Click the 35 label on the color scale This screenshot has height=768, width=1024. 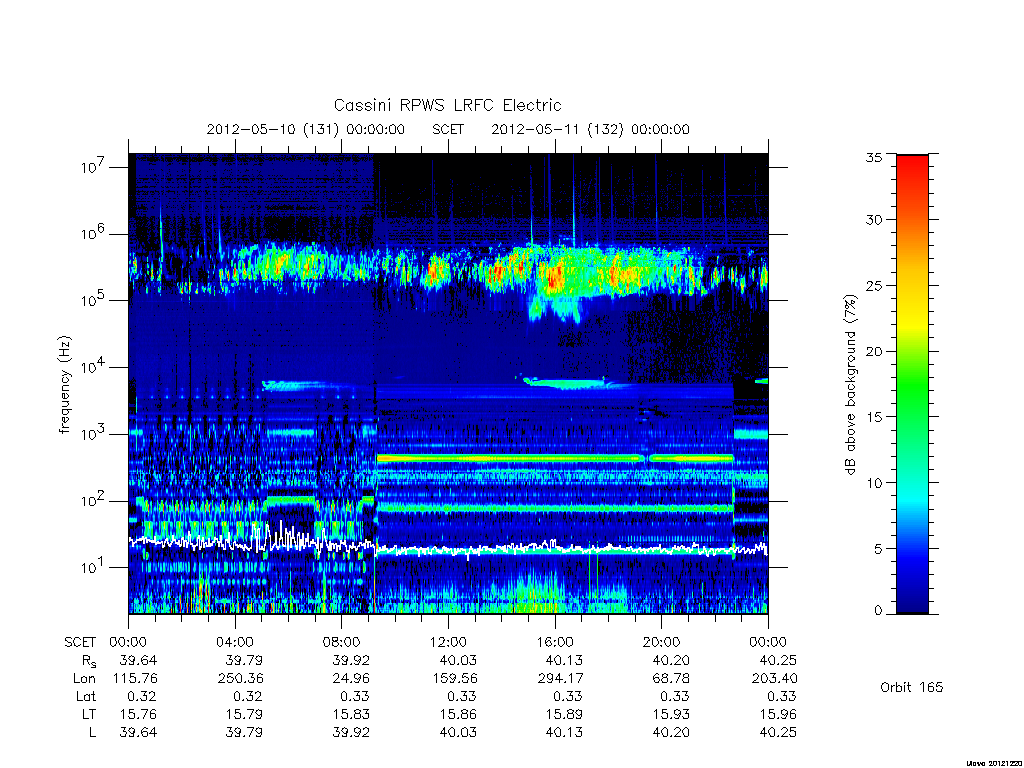873,157
